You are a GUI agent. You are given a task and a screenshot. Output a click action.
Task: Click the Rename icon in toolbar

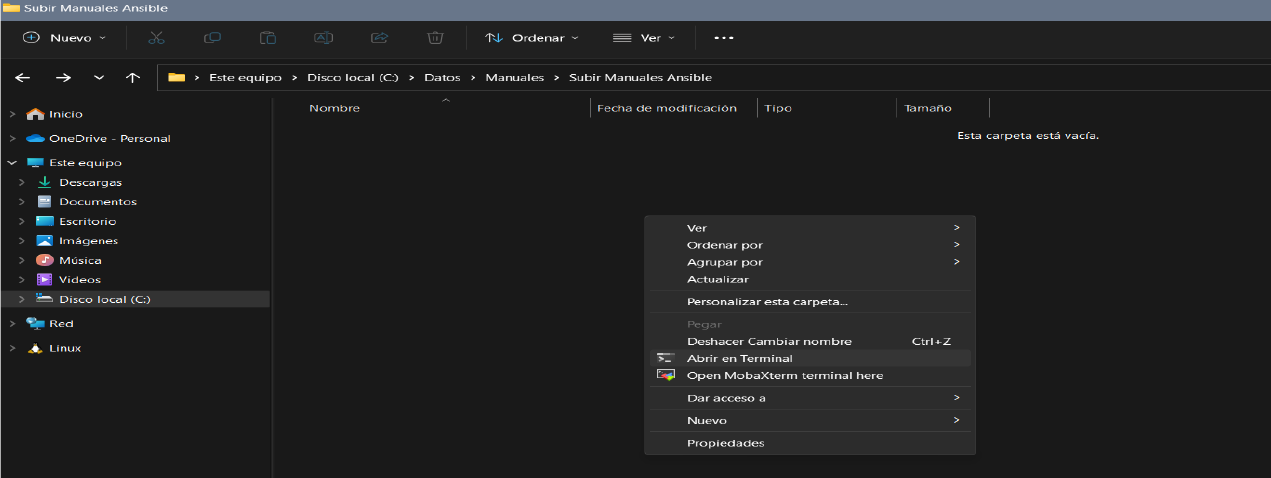[x=323, y=38]
